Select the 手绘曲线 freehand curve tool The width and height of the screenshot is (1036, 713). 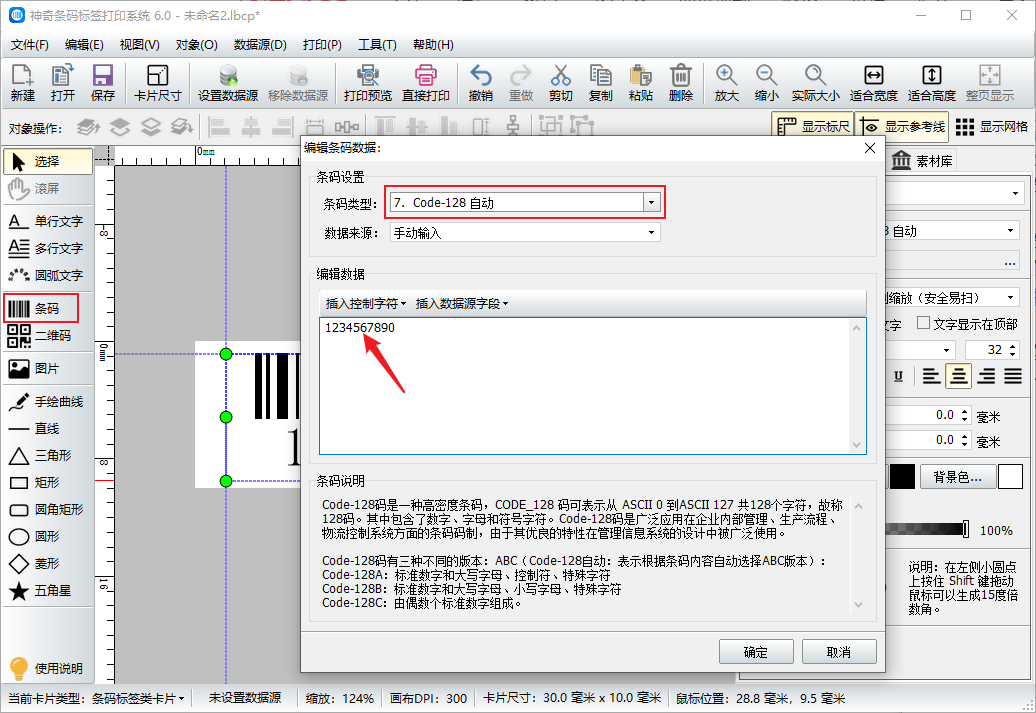[48, 402]
